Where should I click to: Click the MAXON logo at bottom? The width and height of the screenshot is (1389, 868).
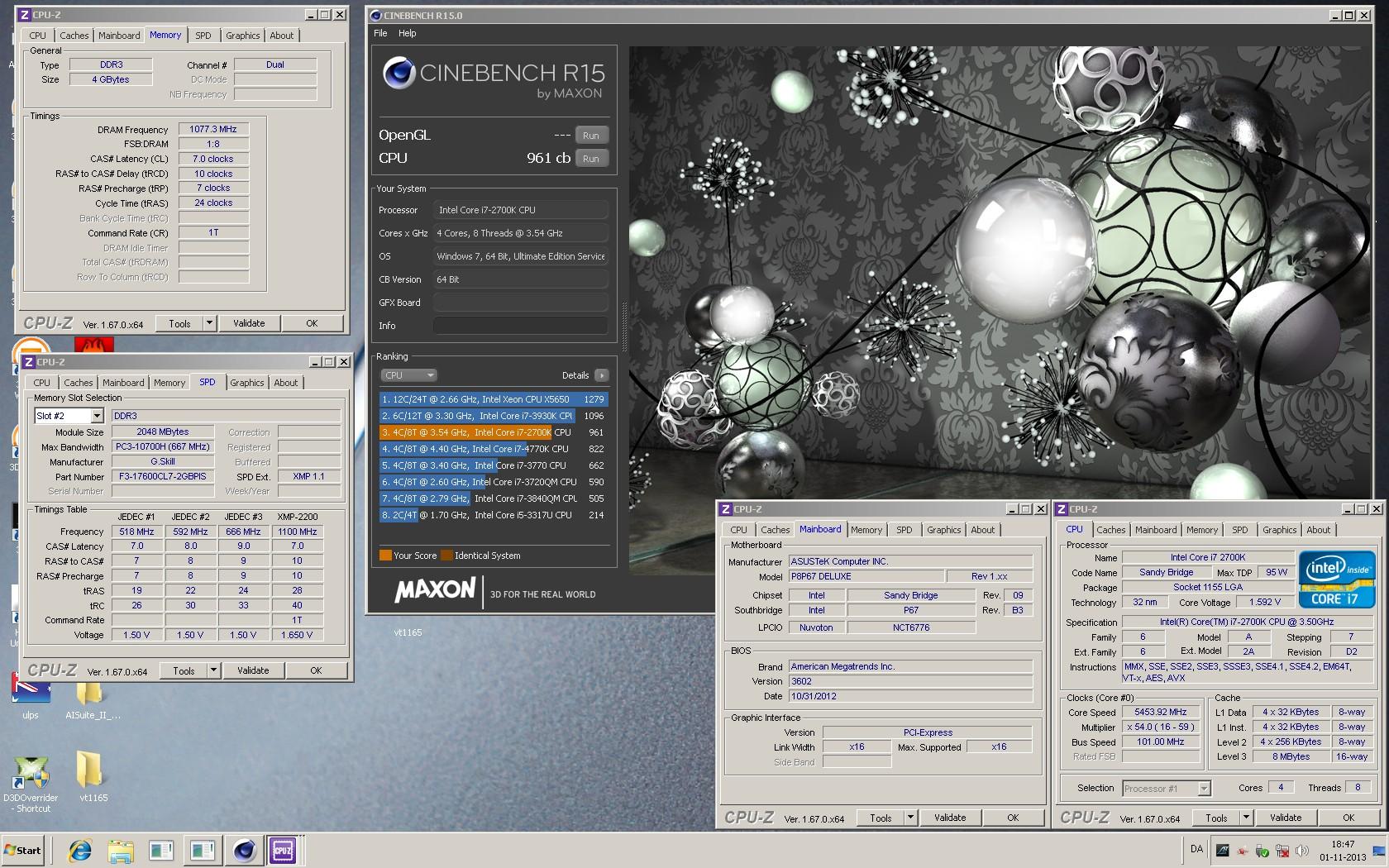pyautogui.click(x=435, y=590)
